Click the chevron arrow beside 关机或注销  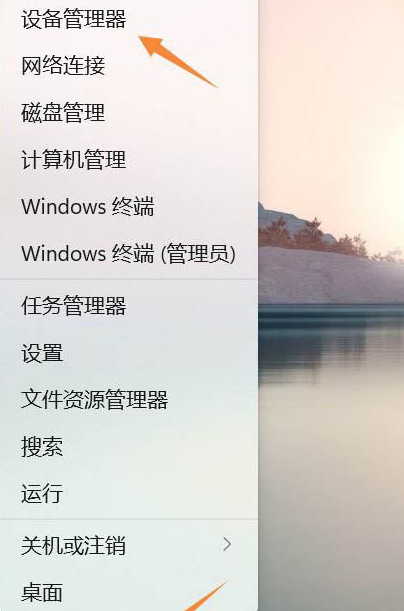pos(227,544)
